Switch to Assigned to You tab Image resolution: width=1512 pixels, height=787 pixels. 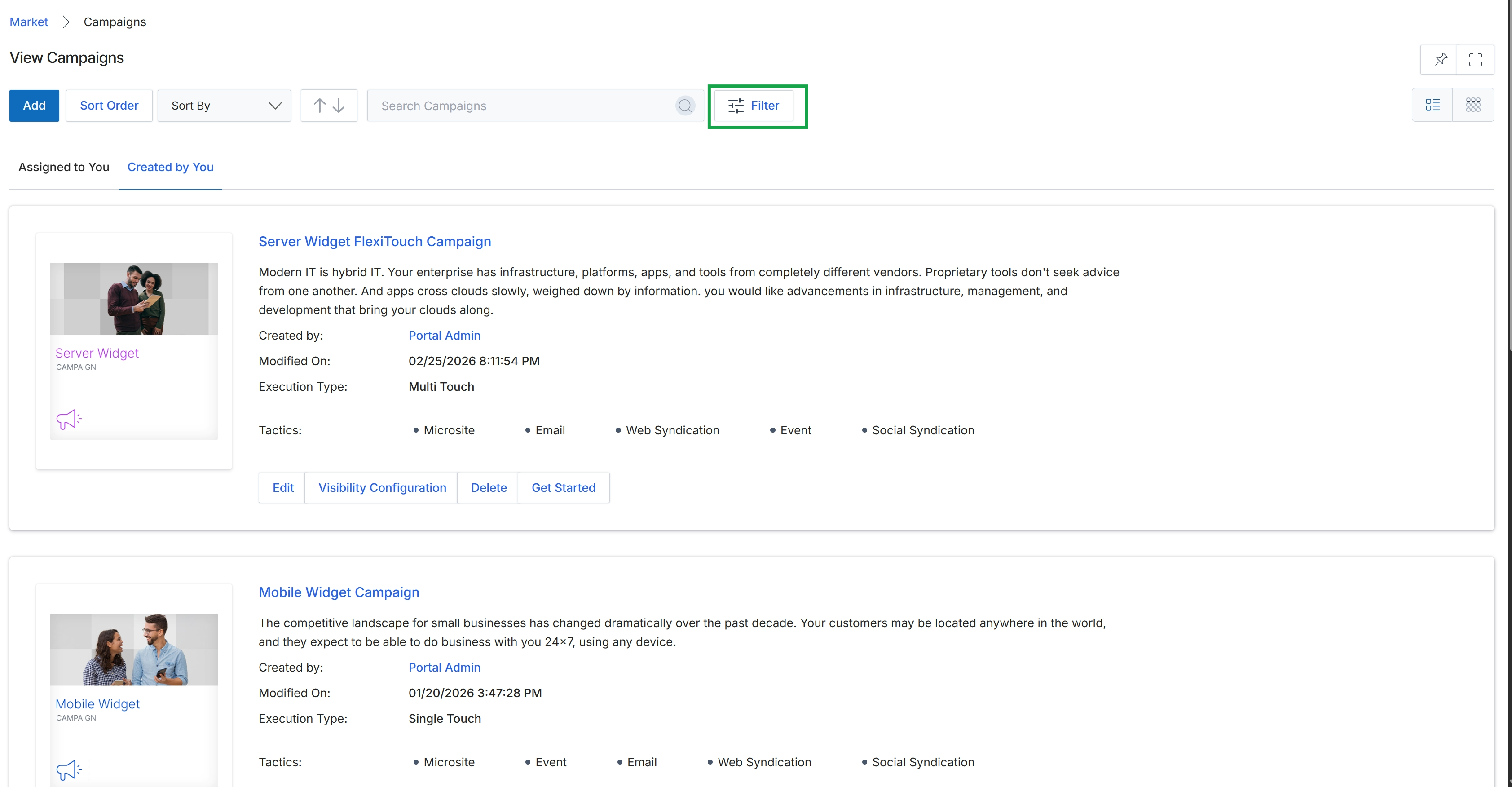point(64,167)
